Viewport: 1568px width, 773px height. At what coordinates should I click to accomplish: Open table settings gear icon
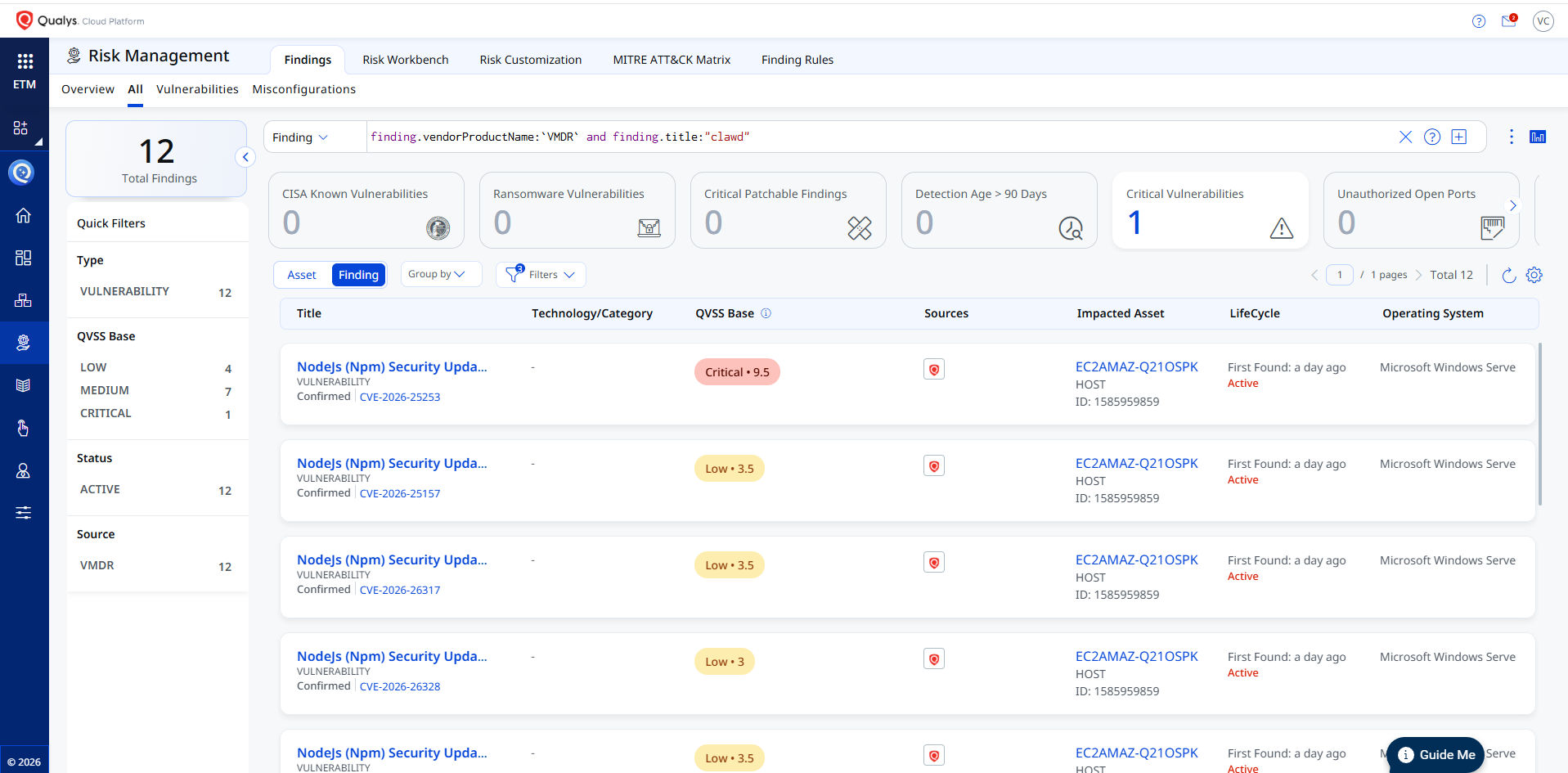point(1534,275)
